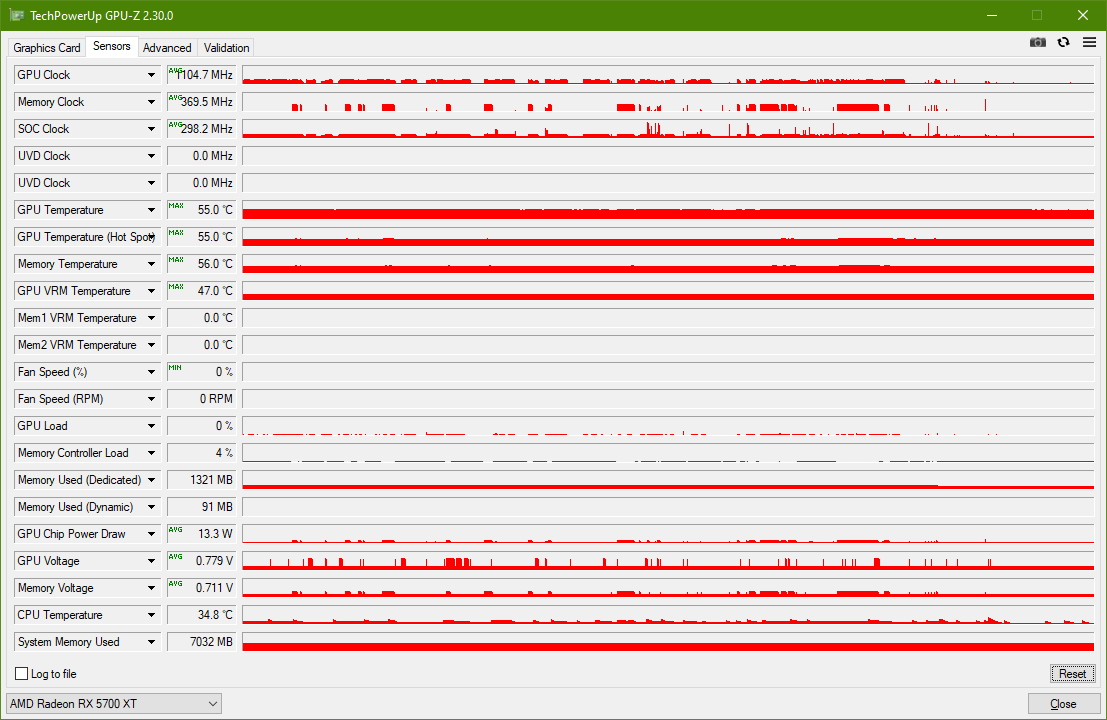Click the System Memory Used value 7032 MB

[201, 642]
